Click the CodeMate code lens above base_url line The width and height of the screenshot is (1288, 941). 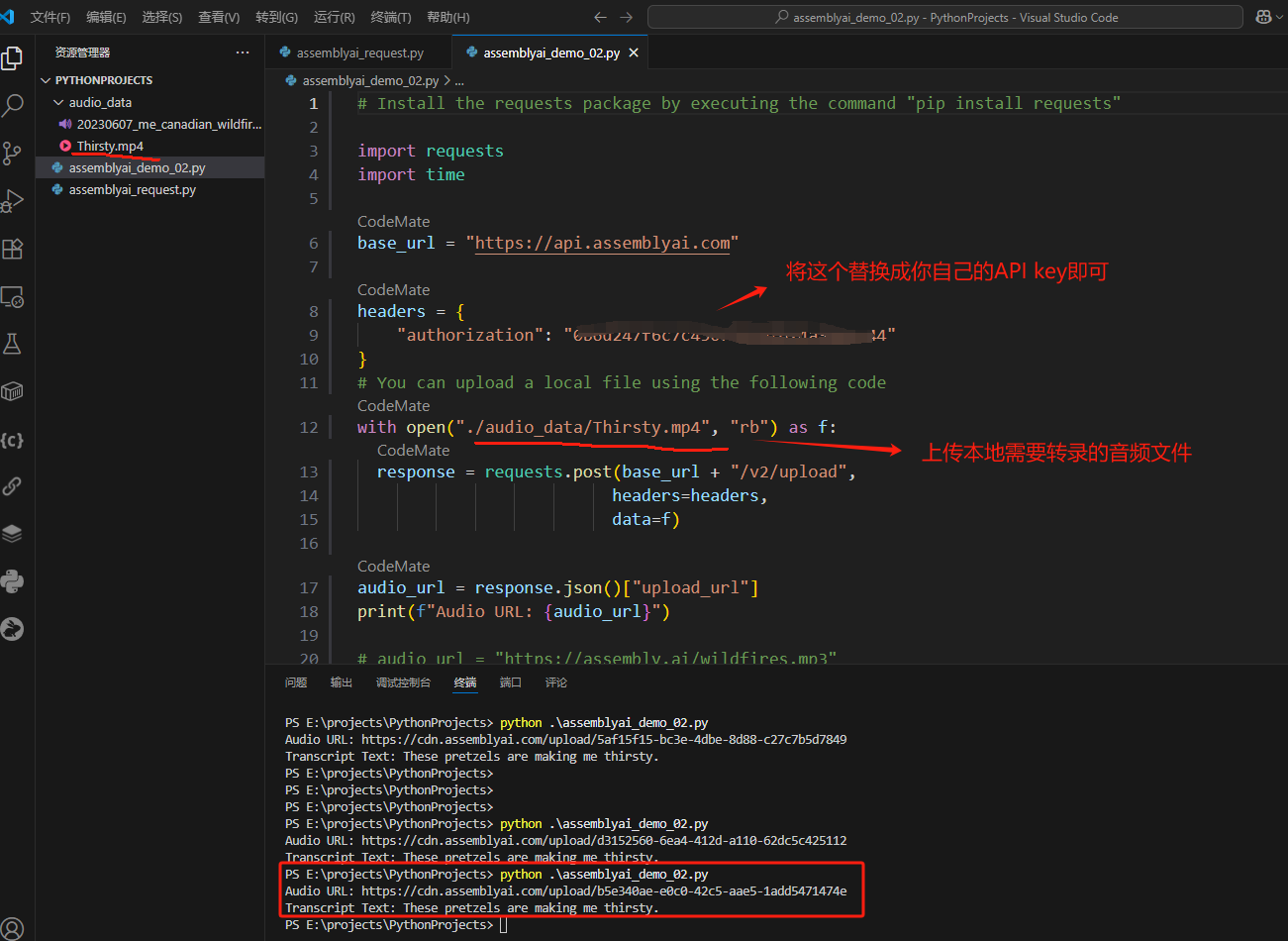[393, 221]
